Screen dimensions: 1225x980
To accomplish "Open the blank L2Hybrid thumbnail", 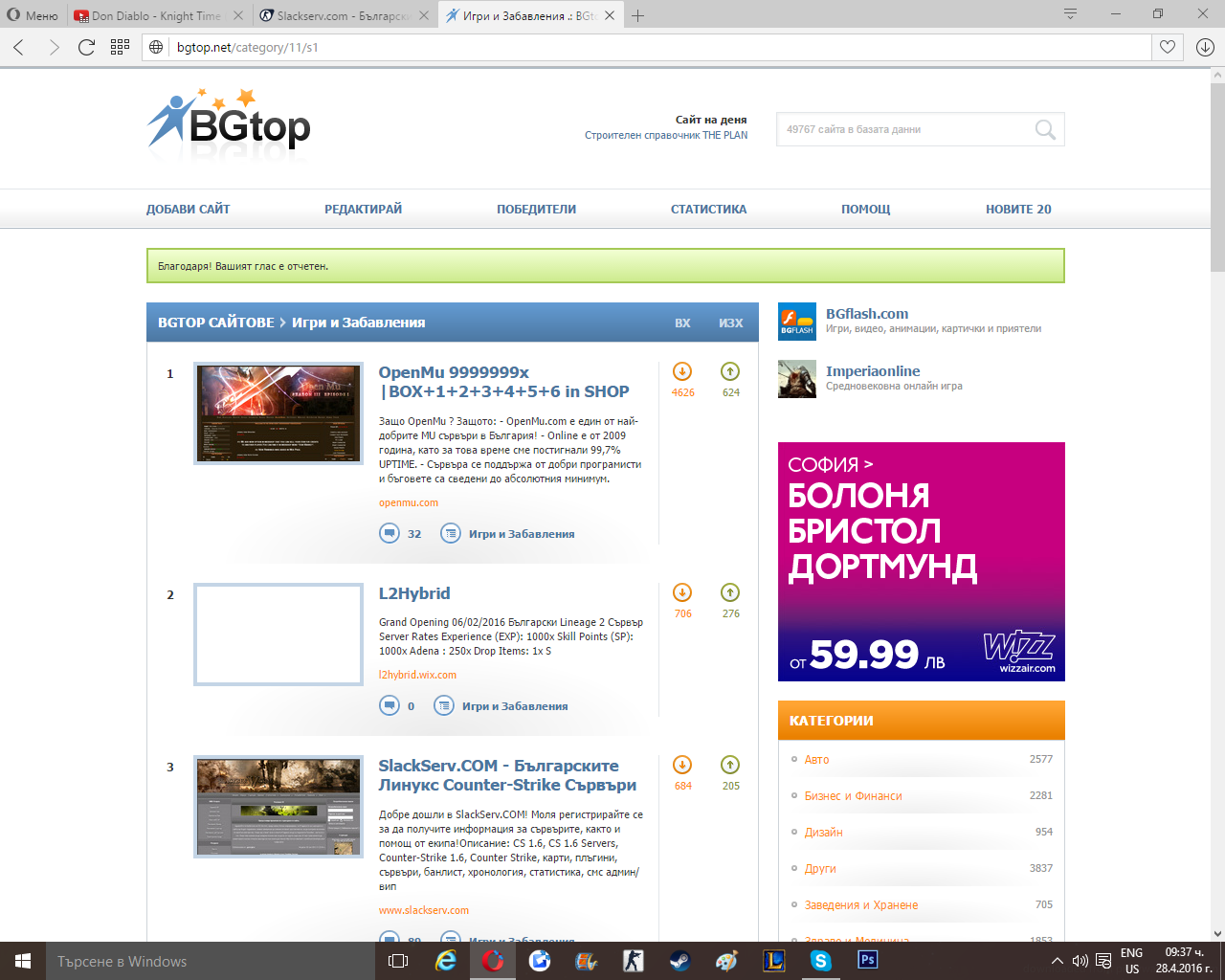I will click(x=278, y=635).
